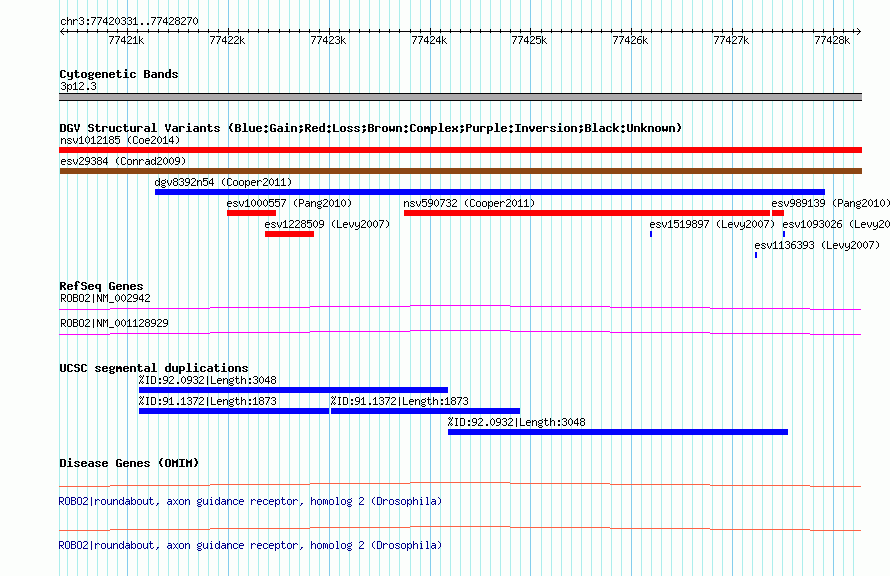The image size is (890, 576).
Task: Select the red esv1000557 (Pang2010) bar
Action: pos(251,213)
